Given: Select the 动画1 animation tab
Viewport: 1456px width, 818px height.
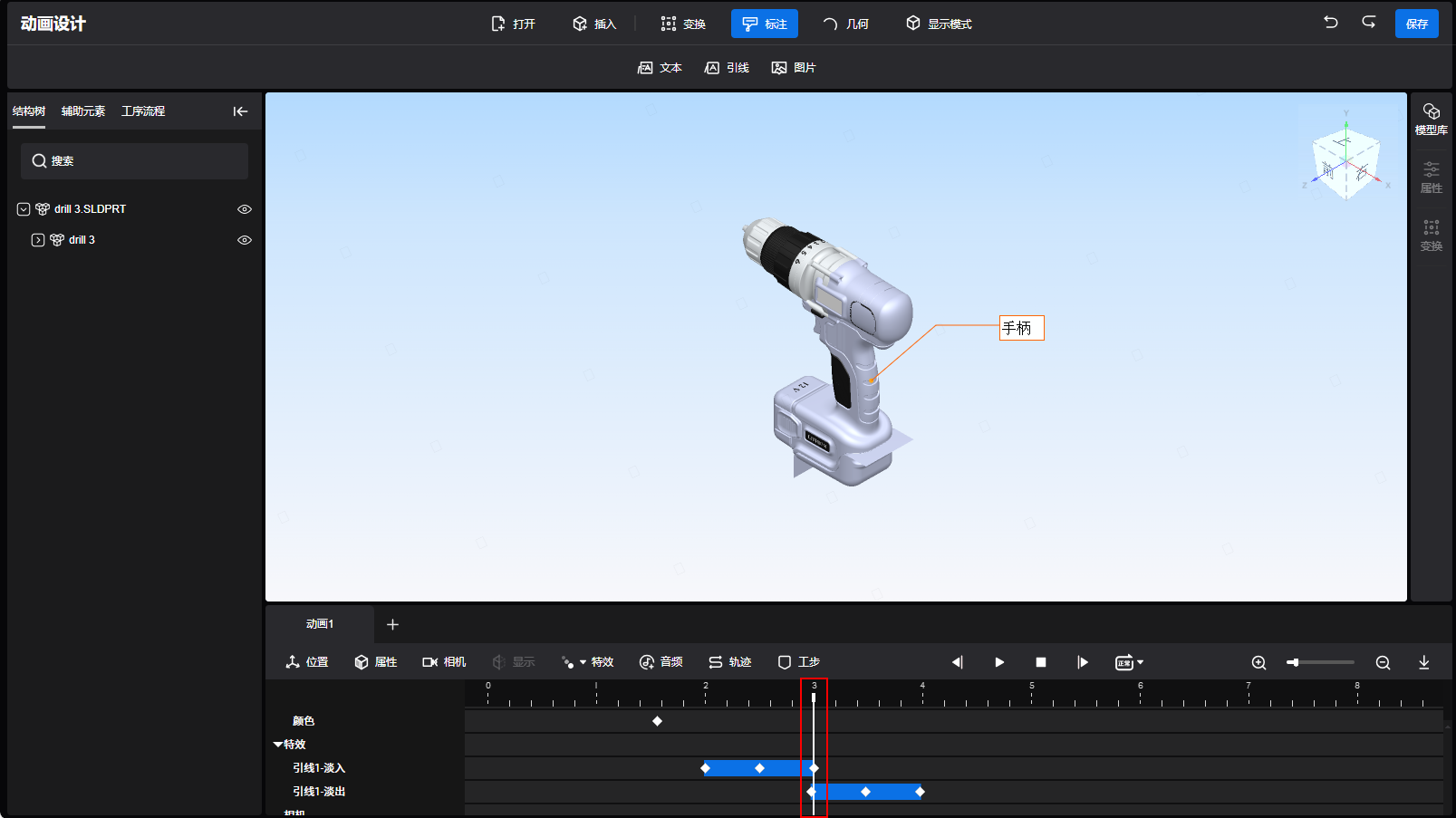Looking at the screenshot, I should pyautogui.click(x=320, y=624).
